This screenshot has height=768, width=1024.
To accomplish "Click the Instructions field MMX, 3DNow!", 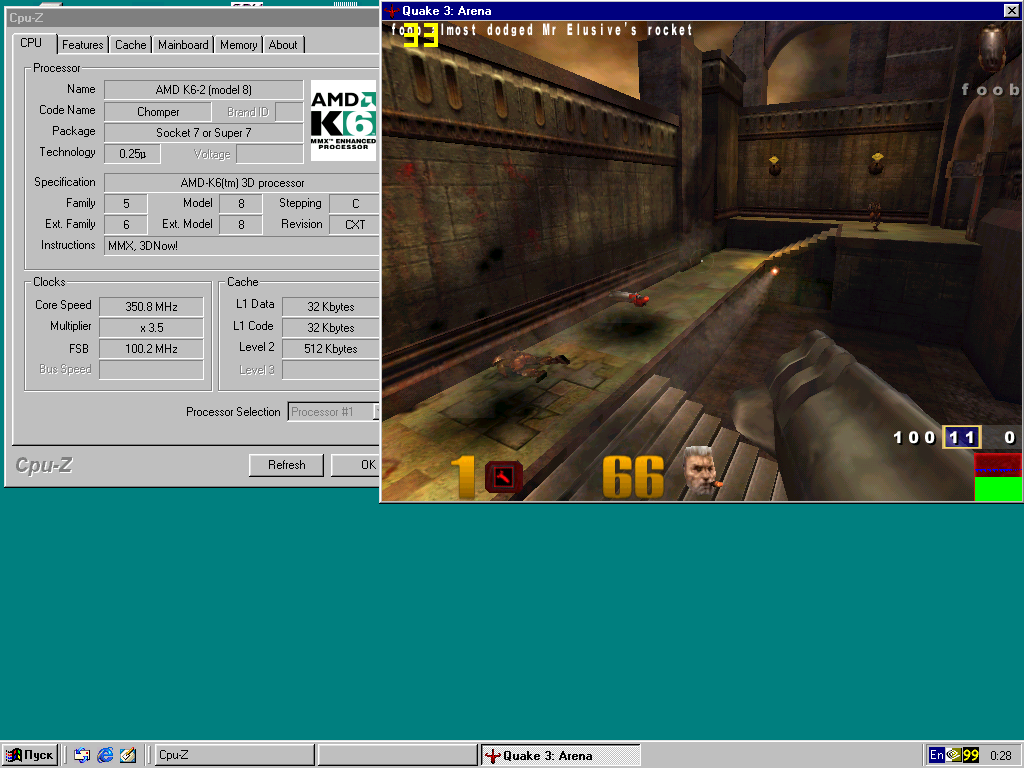I will (242, 246).
